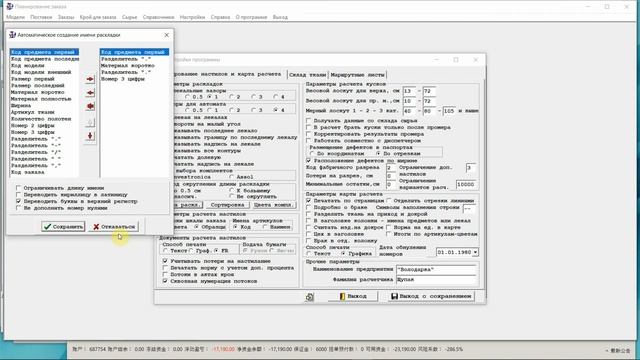Click the field containing 10000
The image size is (640, 360).
(x=466, y=184)
